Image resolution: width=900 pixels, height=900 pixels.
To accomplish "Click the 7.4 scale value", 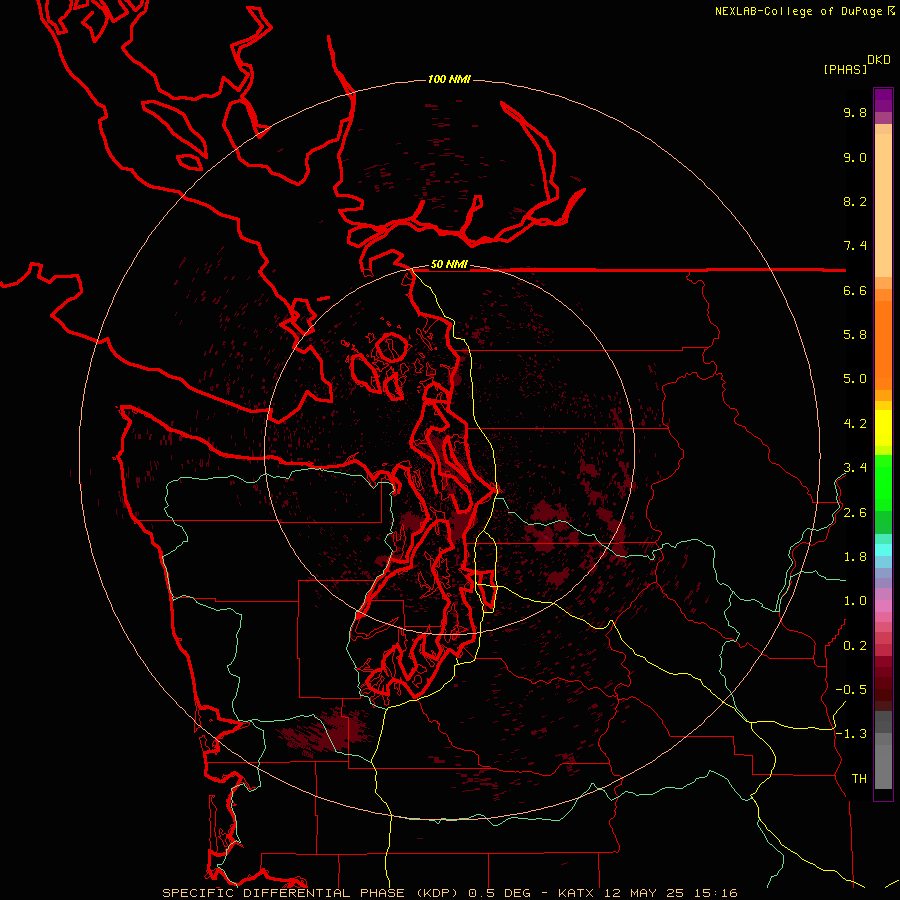I will [x=855, y=246].
